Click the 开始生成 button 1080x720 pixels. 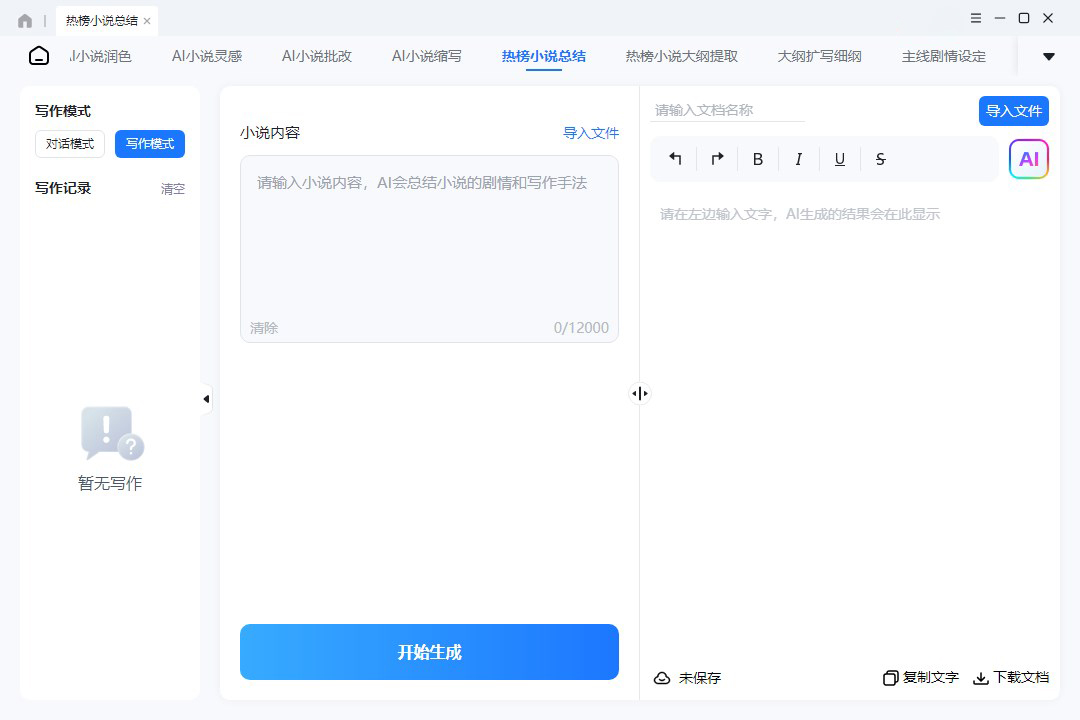pos(429,652)
